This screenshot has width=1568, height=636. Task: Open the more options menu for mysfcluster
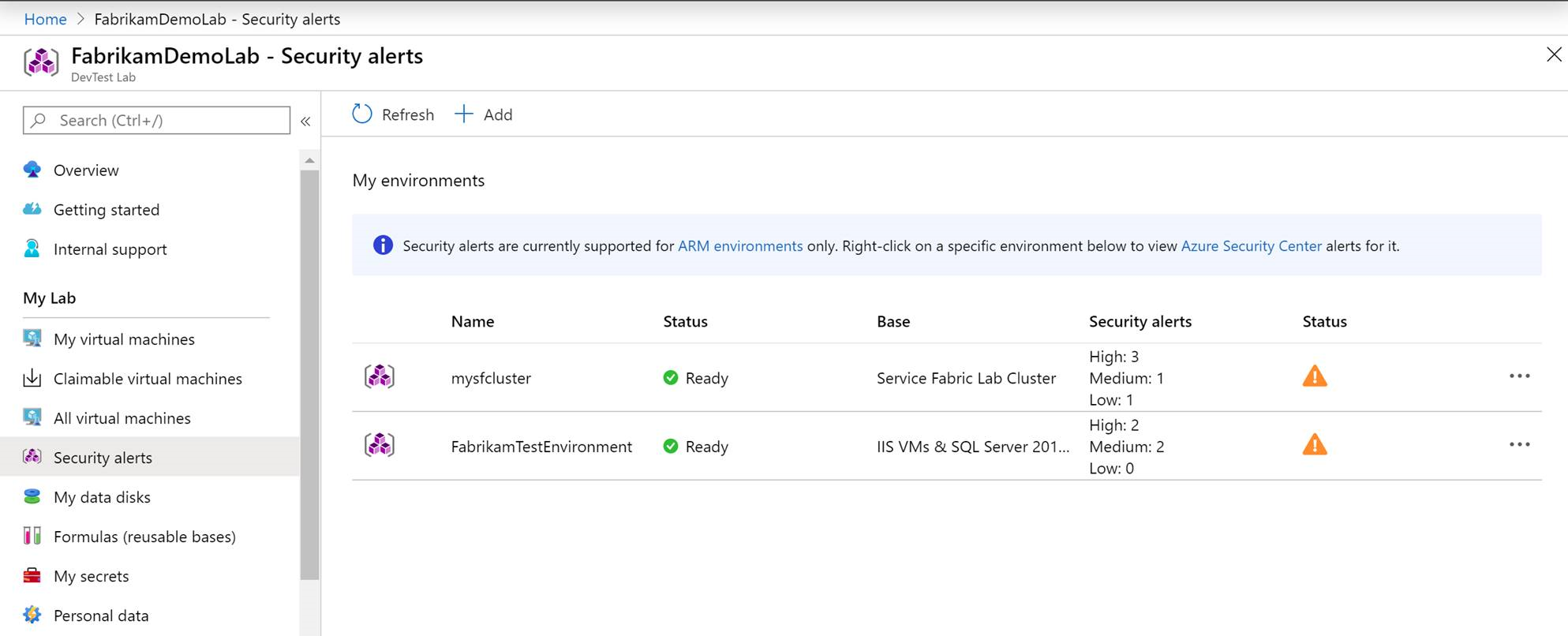point(1520,376)
